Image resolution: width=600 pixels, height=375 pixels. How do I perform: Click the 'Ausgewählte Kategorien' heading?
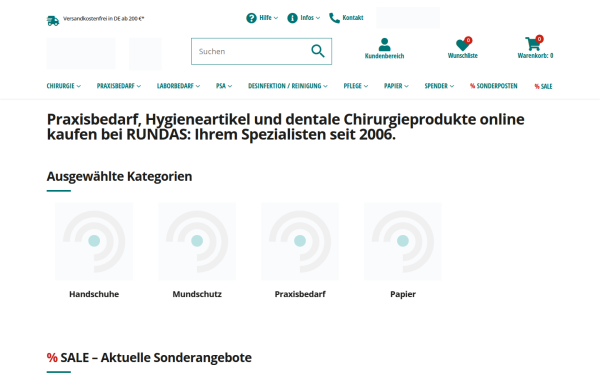click(119, 176)
